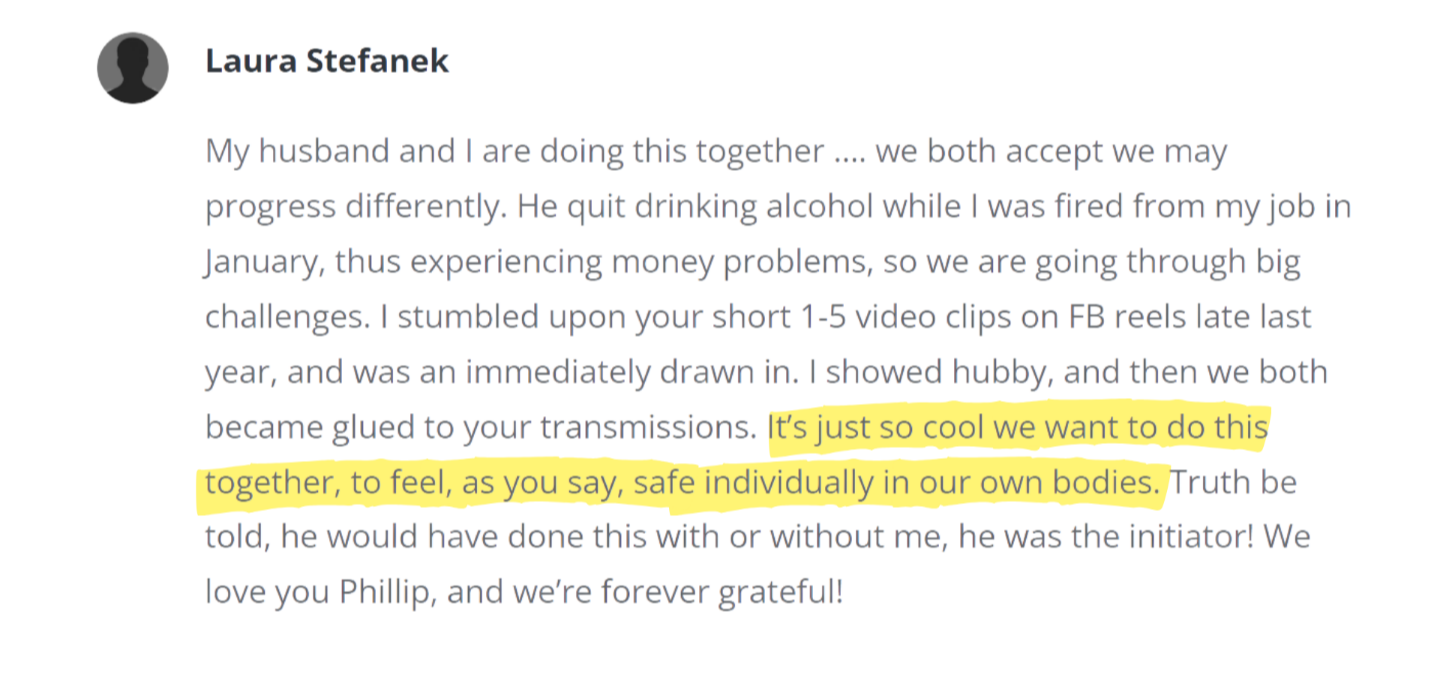This screenshot has width=1440, height=675.
Task: Click the word "challenges." starting the fourth line
Action: click(288, 317)
